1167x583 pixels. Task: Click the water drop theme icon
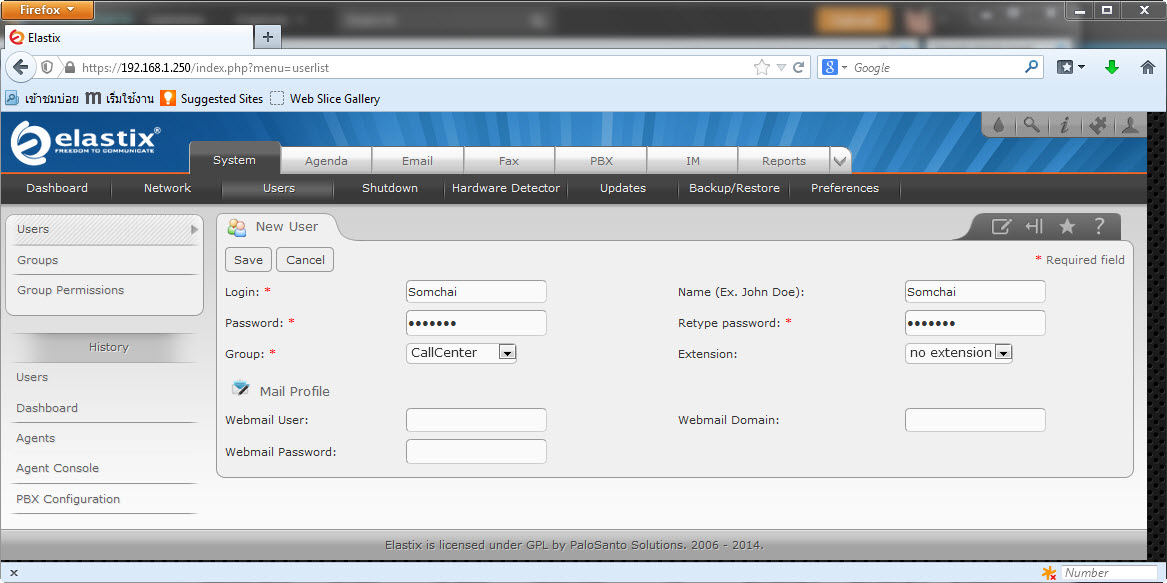tap(998, 125)
